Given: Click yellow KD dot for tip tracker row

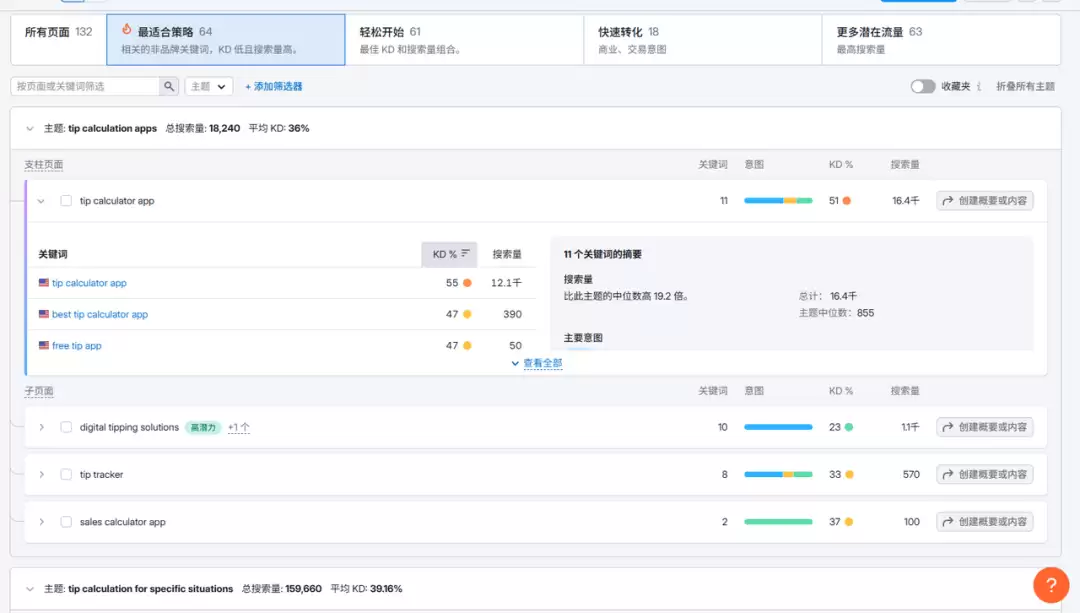Looking at the screenshot, I should pos(849,475).
